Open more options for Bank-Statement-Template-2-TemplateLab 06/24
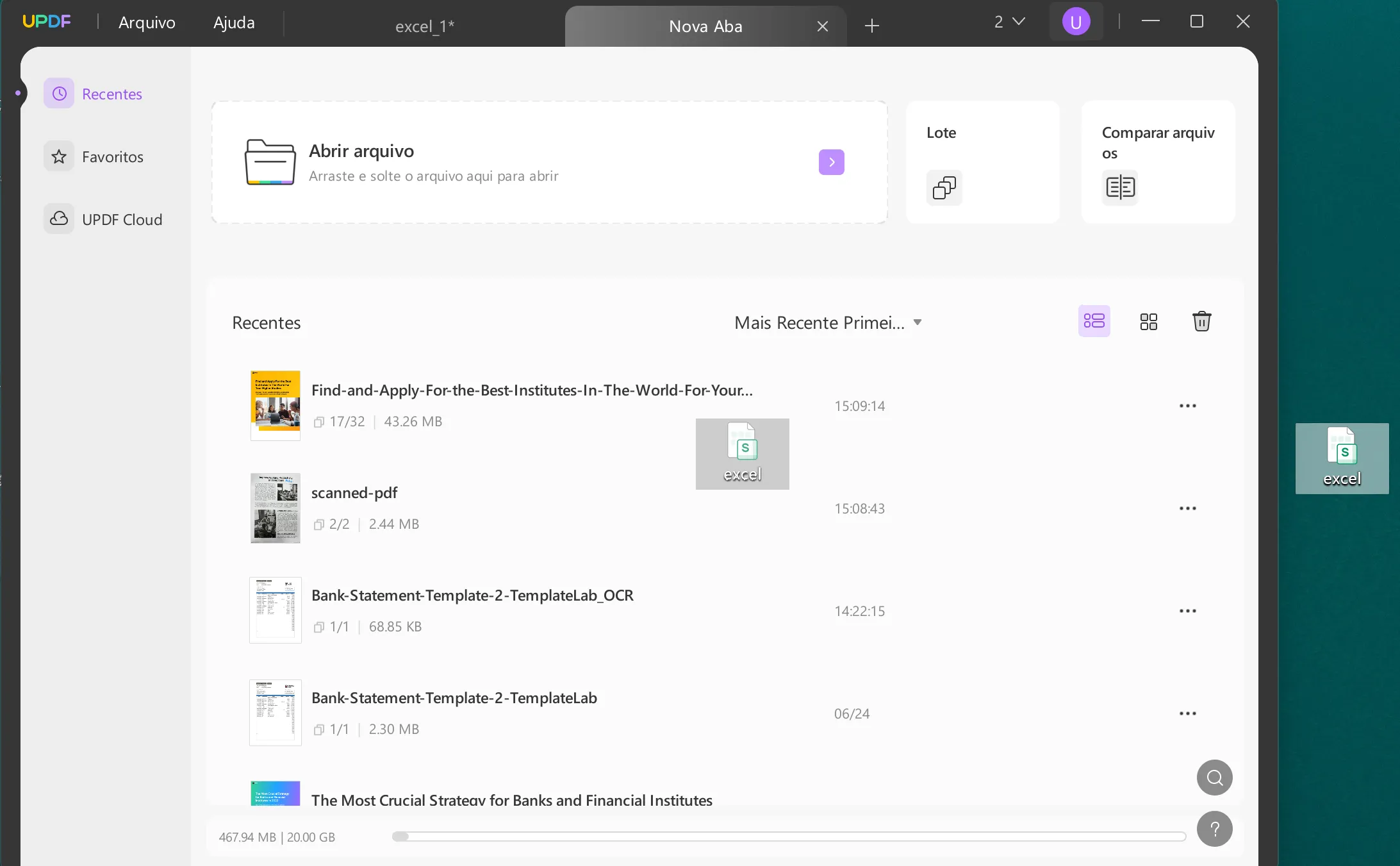 pyautogui.click(x=1187, y=713)
